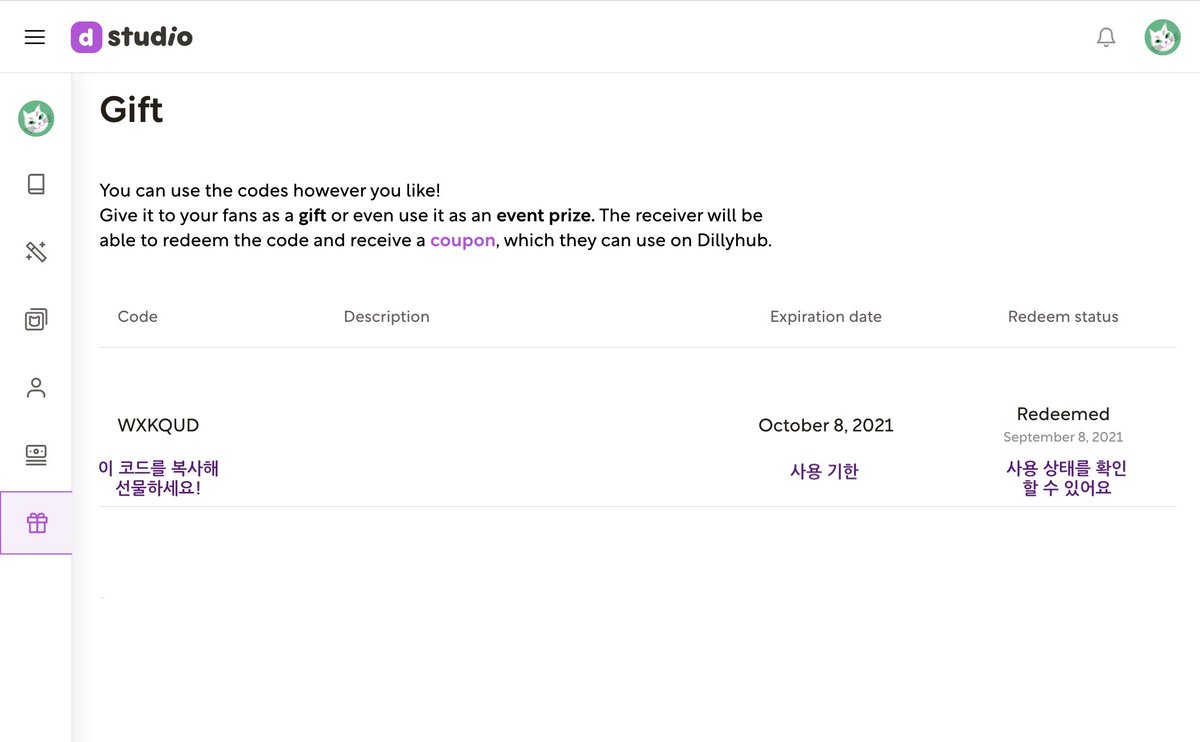Open the stacked cards icon in sidebar

[36, 320]
